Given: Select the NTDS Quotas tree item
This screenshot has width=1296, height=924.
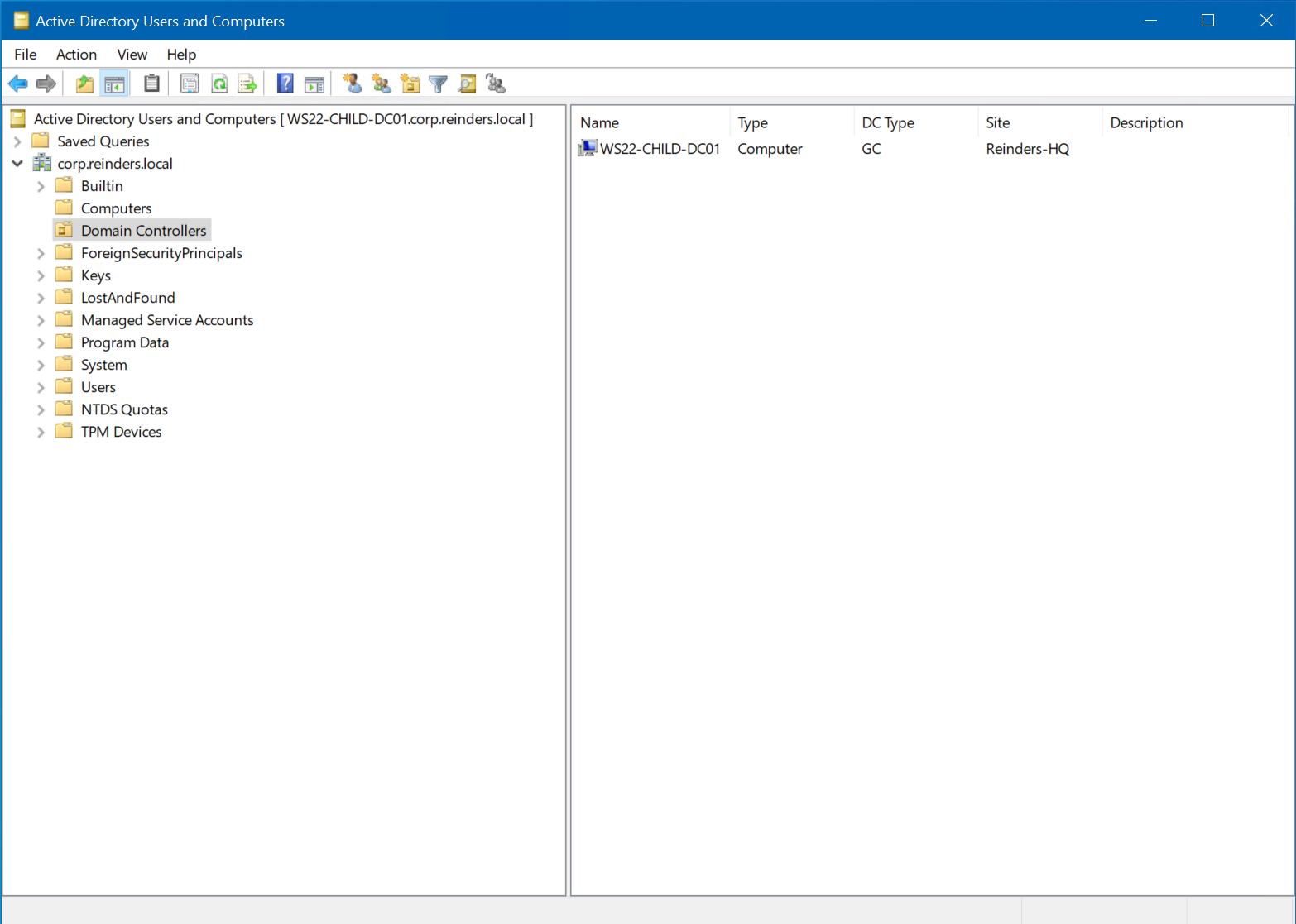Looking at the screenshot, I should [124, 409].
